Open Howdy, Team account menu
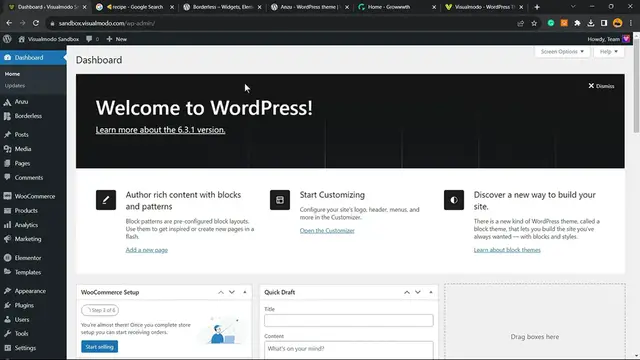This screenshot has width=640, height=360. tap(608, 39)
